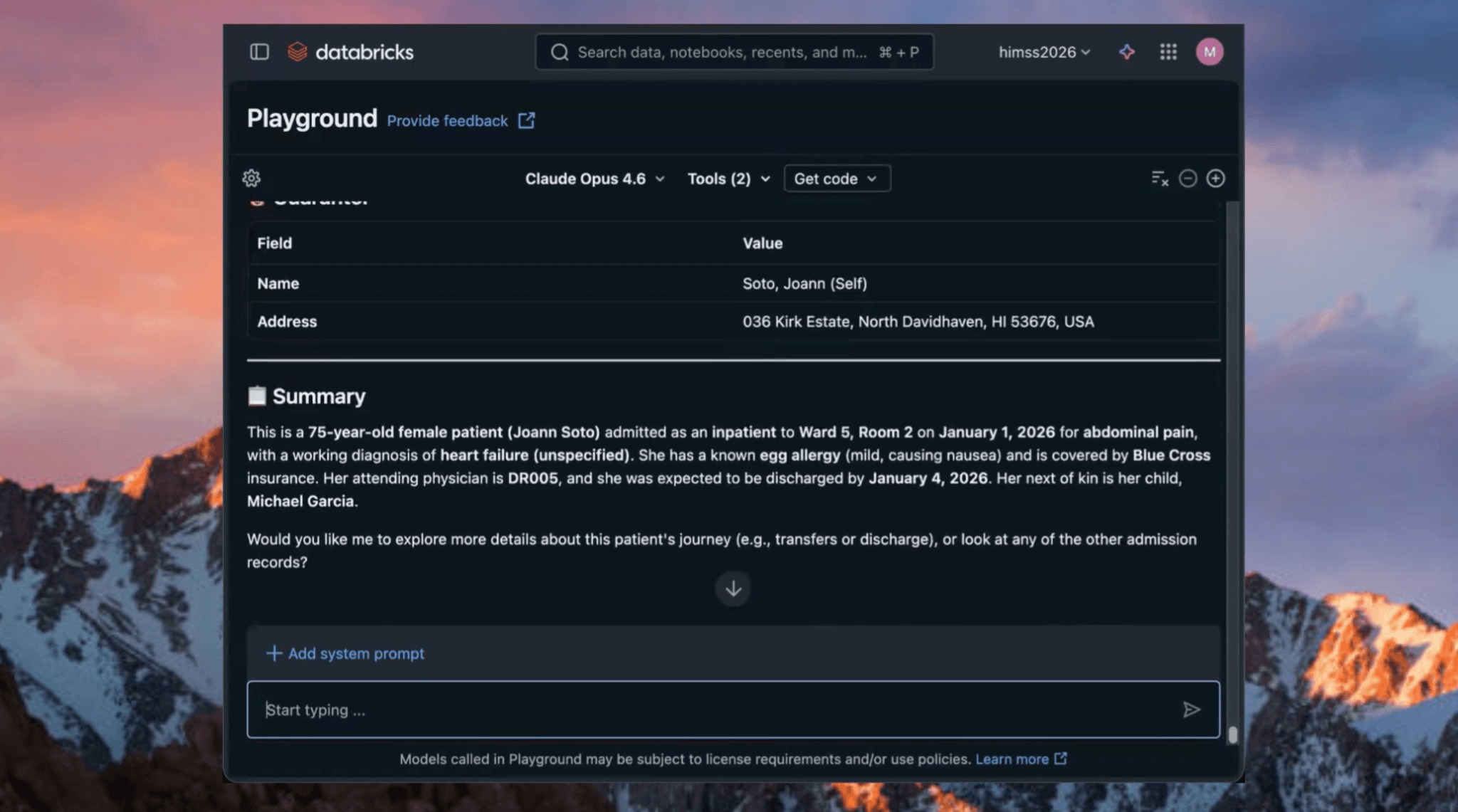Screen dimensions: 1458x812
Task: Open the Playground settings gear
Action: coord(251,179)
